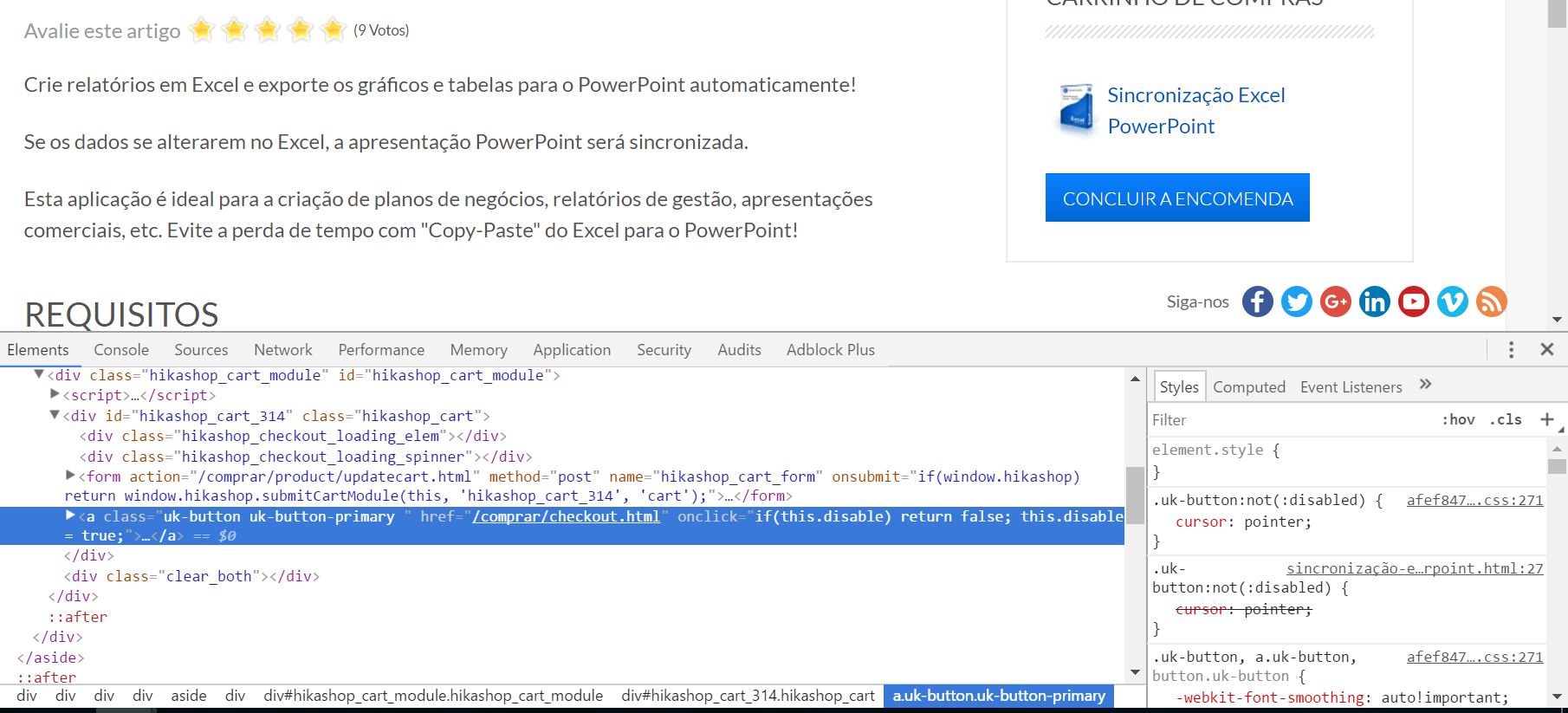Viewport: 1568px width, 713px height.
Task: Open the RSS feed icon
Action: pyautogui.click(x=1491, y=301)
